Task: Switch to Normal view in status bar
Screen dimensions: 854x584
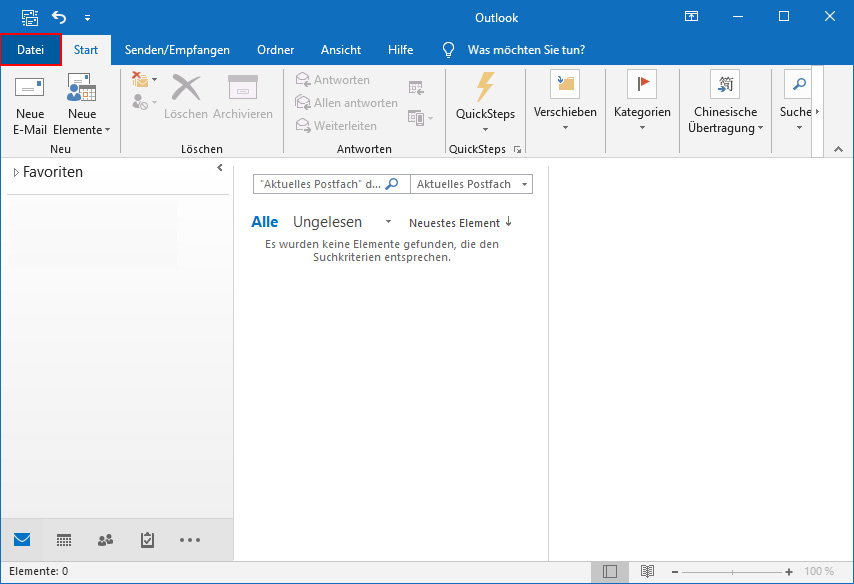Action: tap(610, 571)
